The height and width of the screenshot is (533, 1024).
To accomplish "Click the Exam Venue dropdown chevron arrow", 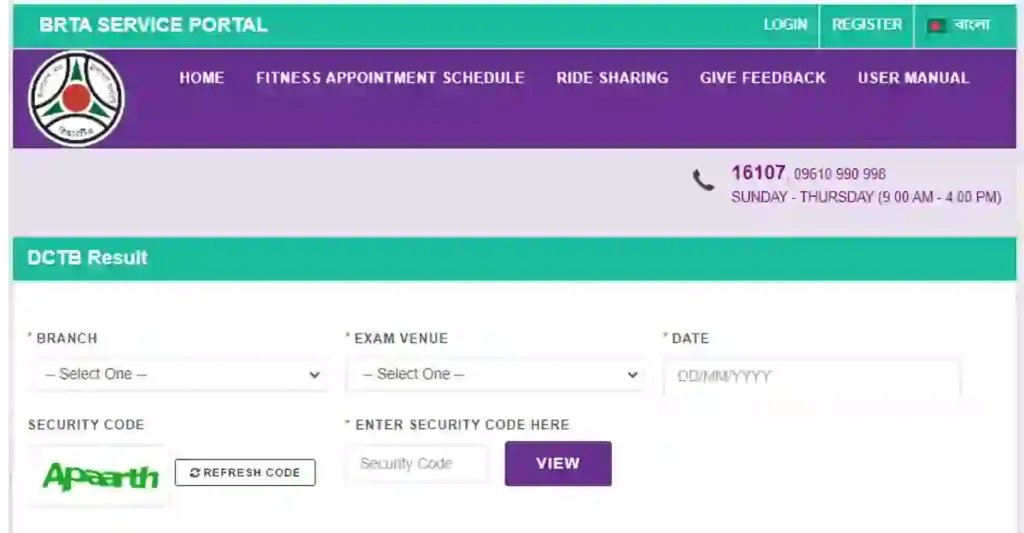I will 632,375.
